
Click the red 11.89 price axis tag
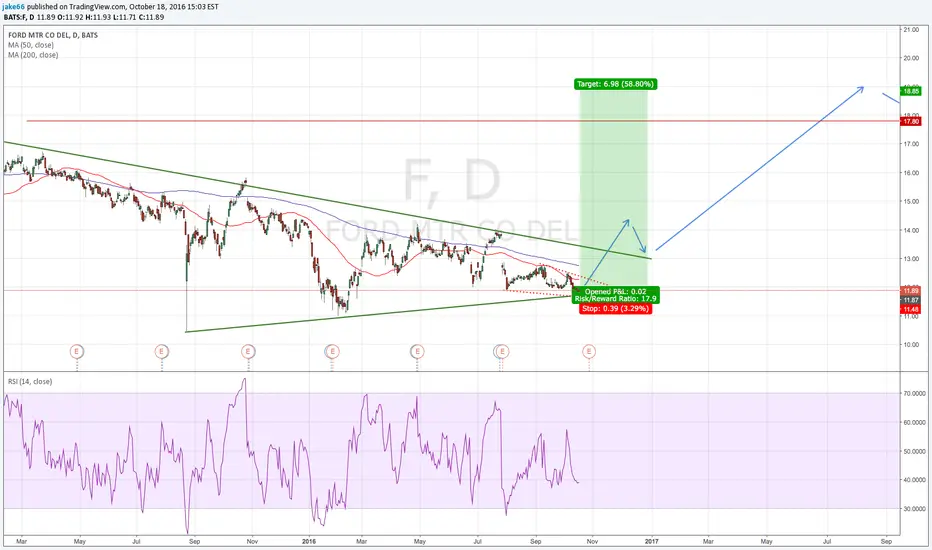tap(911, 291)
